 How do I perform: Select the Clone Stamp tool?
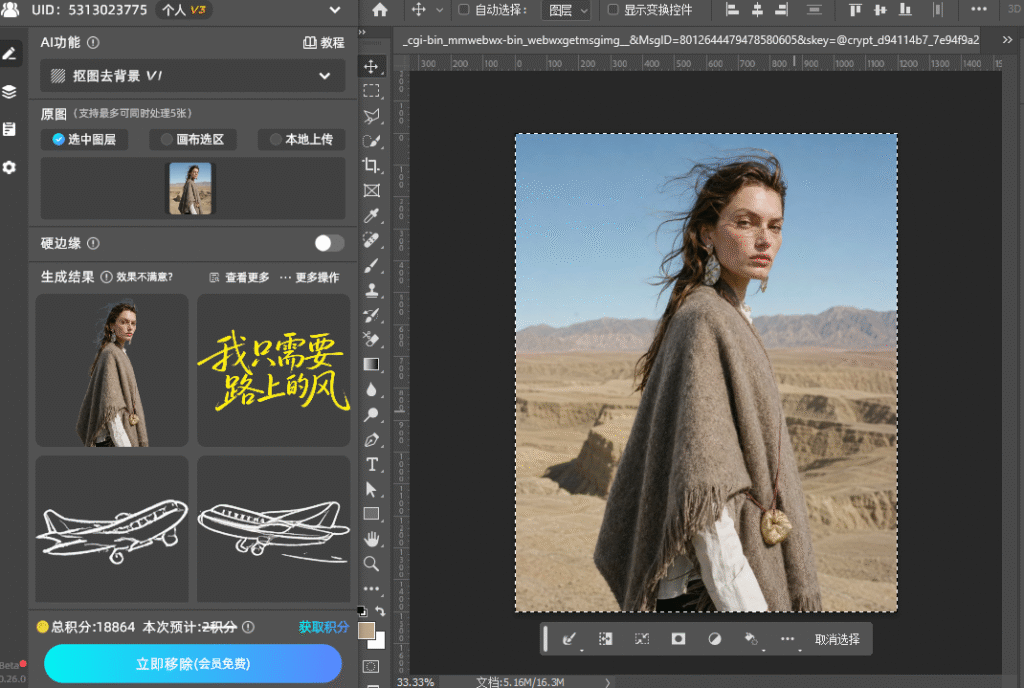[x=371, y=290]
